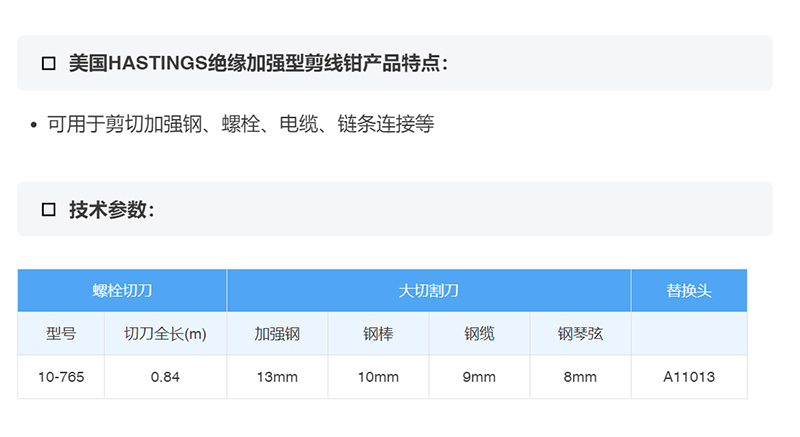Viewport: 800px width, 437px height.
Task: Select the 技术参数 heading text
Action: tap(111, 210)
